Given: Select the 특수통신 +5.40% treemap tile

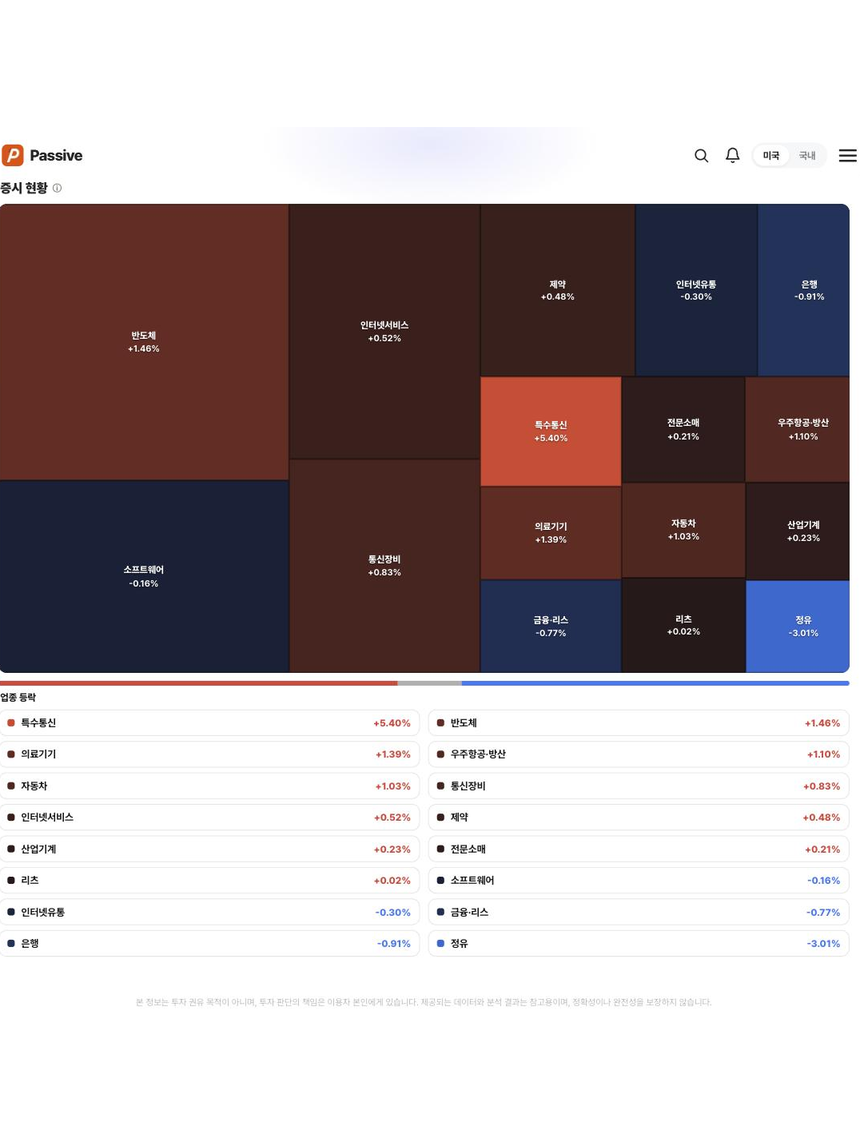Looking at the screenshot, I should 551,431.
